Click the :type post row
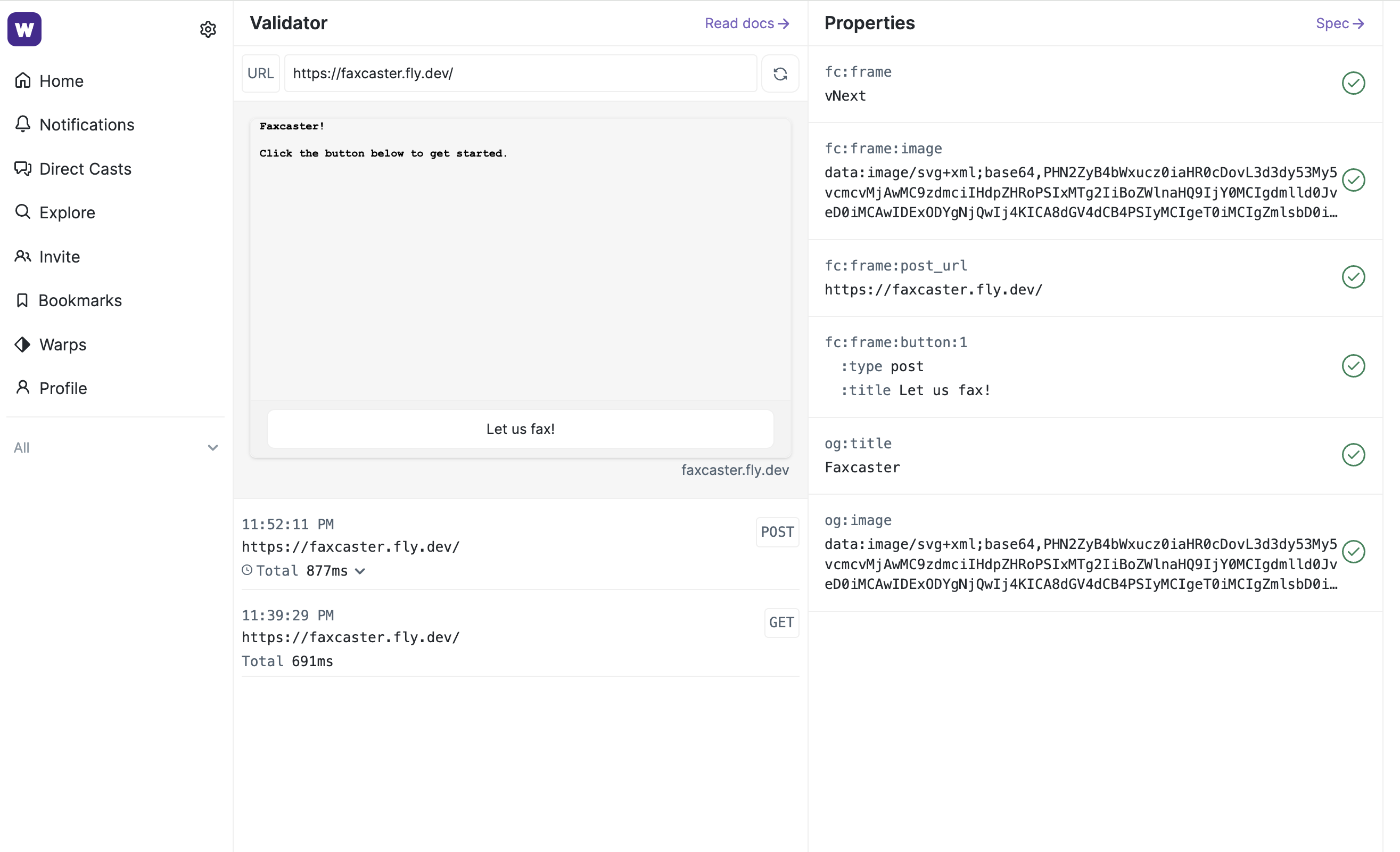1400x852 pixels. click(x=883, y=366)
